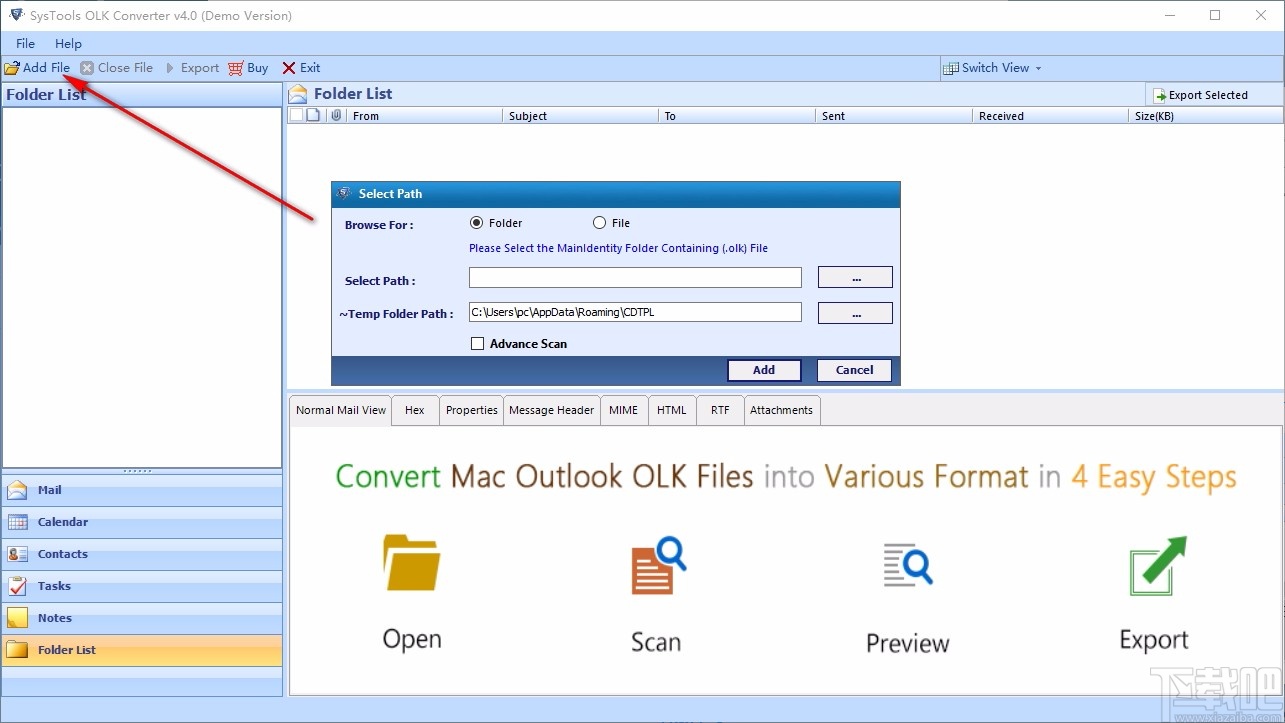Open the File menu
The width and height of the screenshot is (1285, 723).
click(x=24, y=43)
